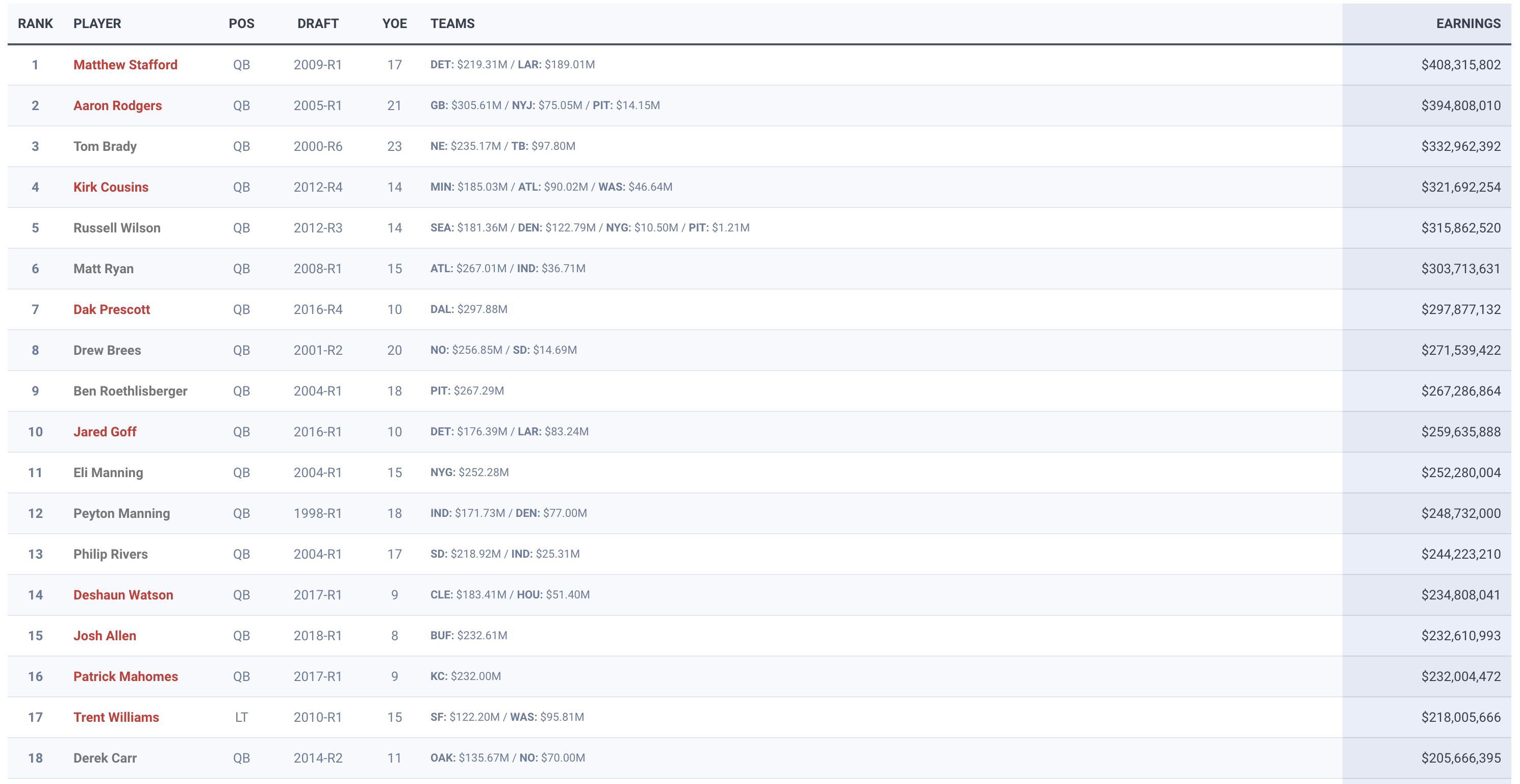Select Trent Williams' LT position cell
Image resolution: width=1520 pixels, height=784 pixels.
tap(241, 717)
